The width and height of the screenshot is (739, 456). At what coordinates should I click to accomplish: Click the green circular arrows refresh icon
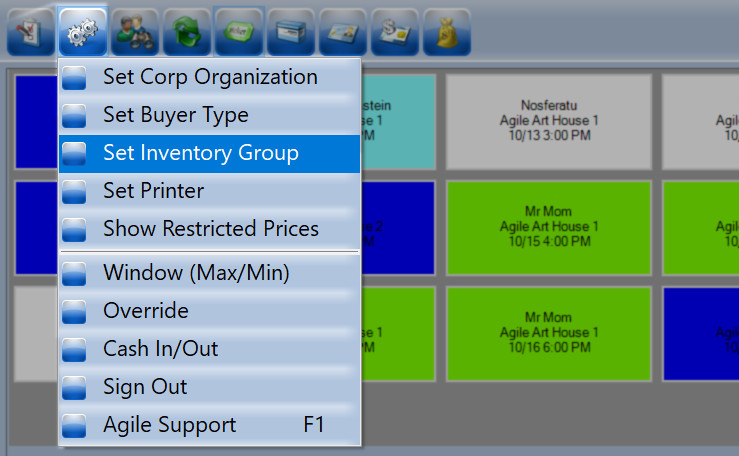point(187,32)
